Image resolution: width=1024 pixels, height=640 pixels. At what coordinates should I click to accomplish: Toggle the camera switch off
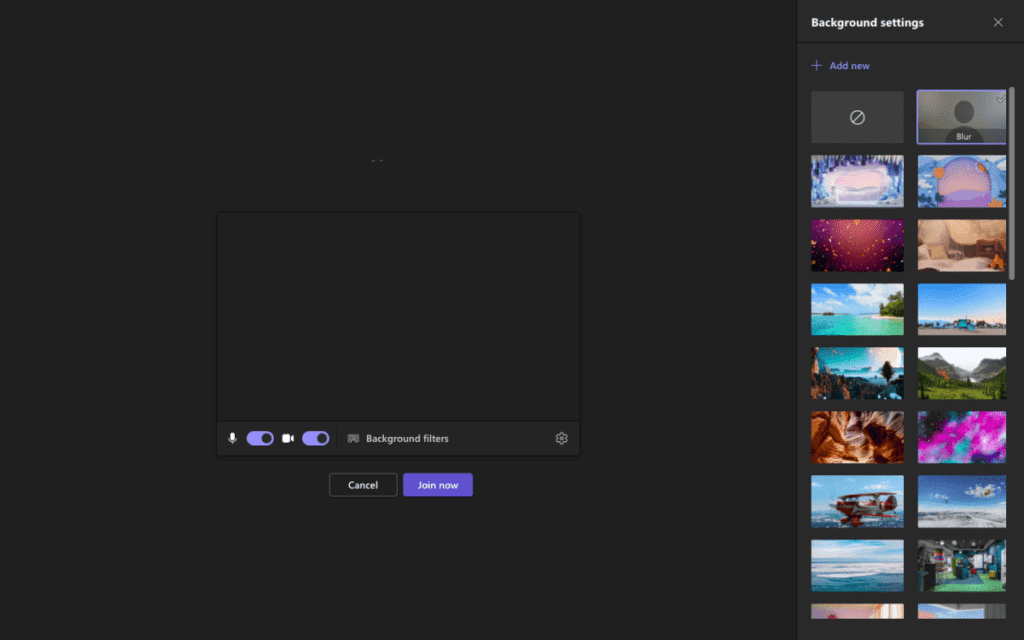315,438
